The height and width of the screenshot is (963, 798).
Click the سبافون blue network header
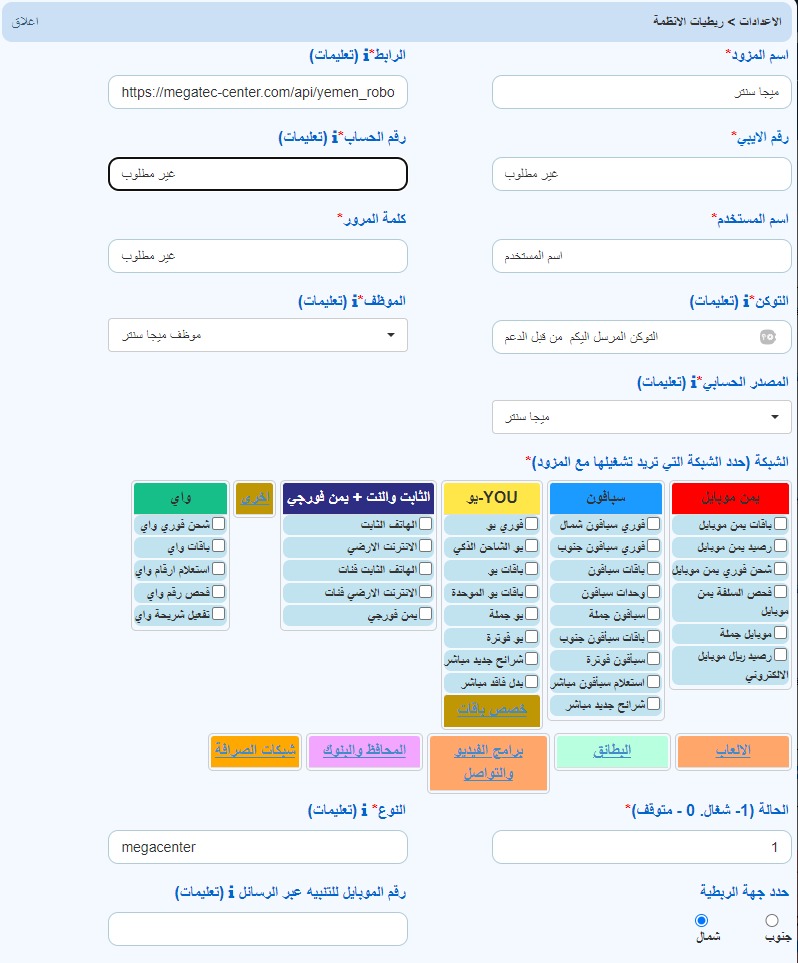pyautogui.click(x=606, y=498)
